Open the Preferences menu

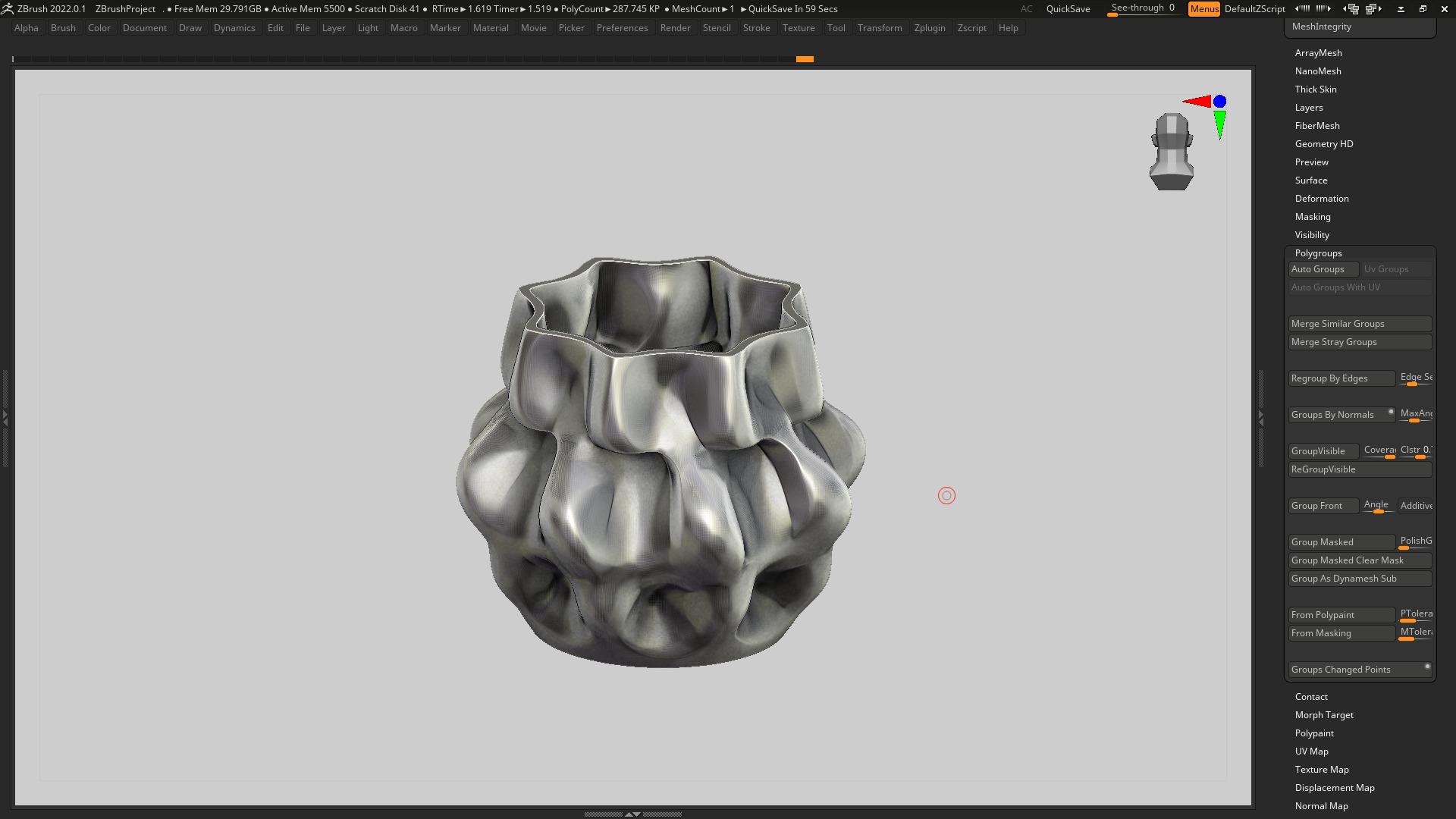pyautogui.click(x=622, y=28)
